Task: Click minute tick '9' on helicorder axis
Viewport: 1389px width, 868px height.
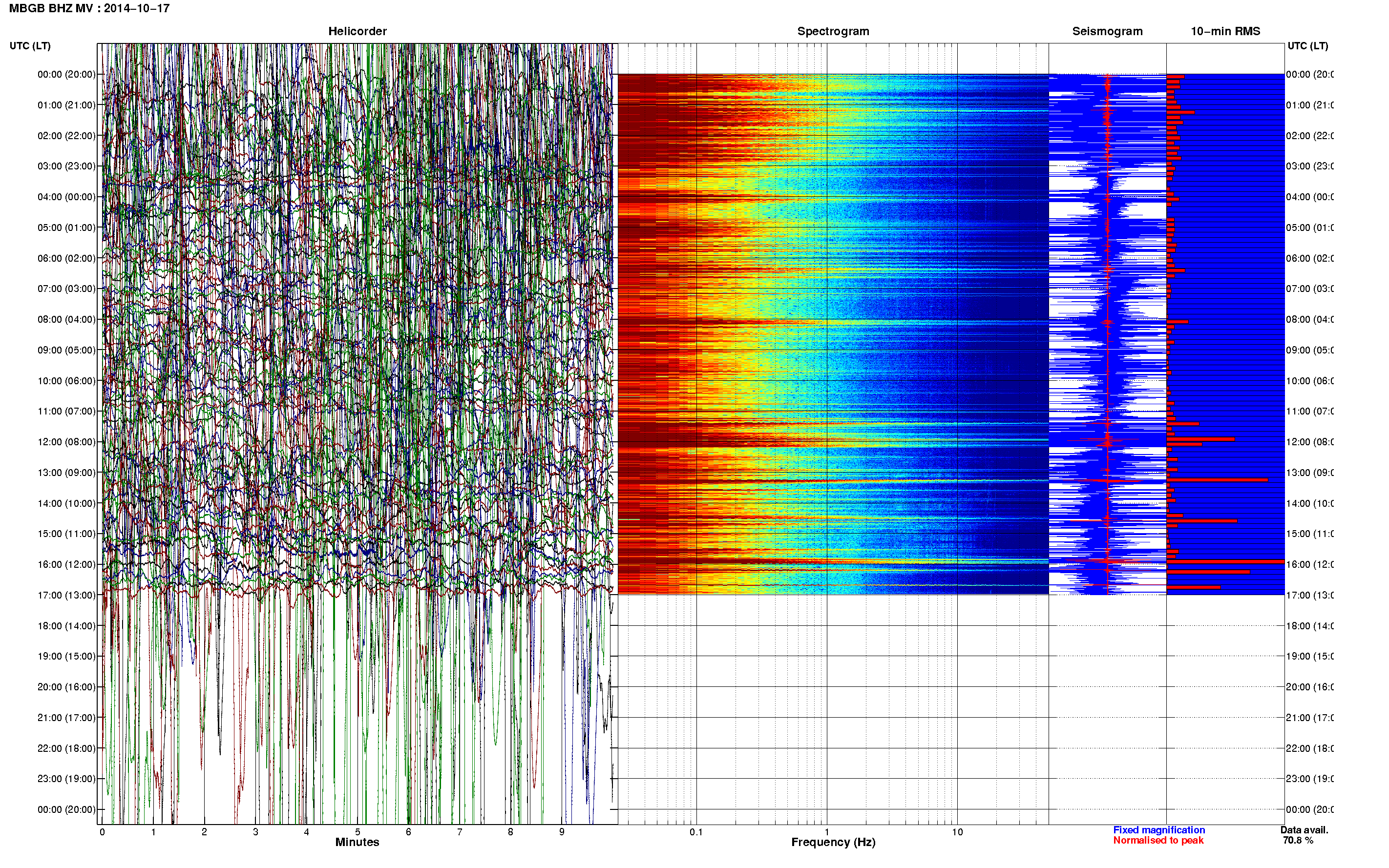Action: pos(562,832)
